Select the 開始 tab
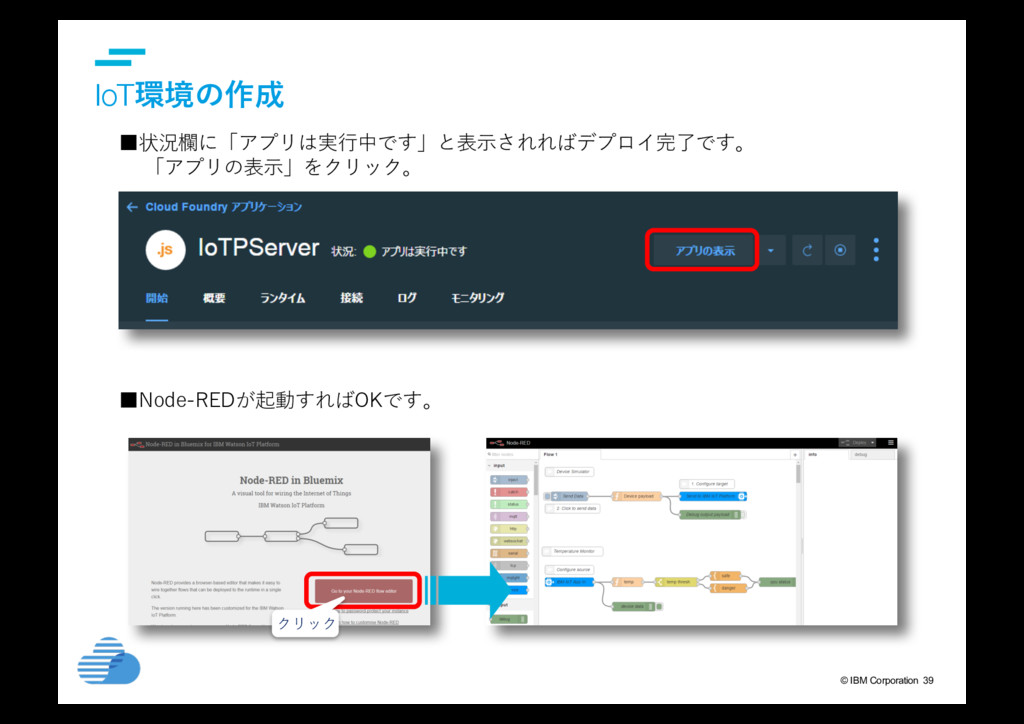The width and height of the screenshot is (1024, 724). (x=157, y=298)
